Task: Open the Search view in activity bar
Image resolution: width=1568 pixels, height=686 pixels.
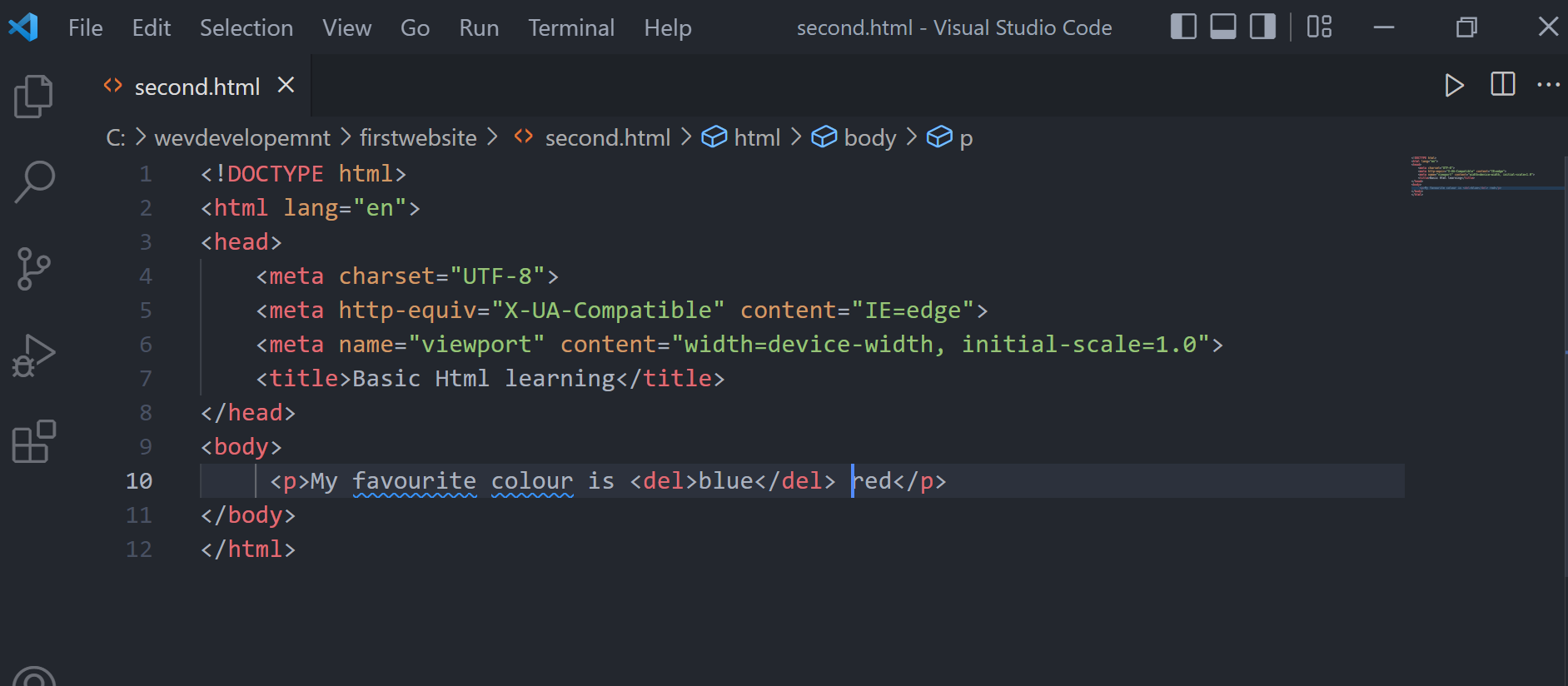Action: coord(33,182)
